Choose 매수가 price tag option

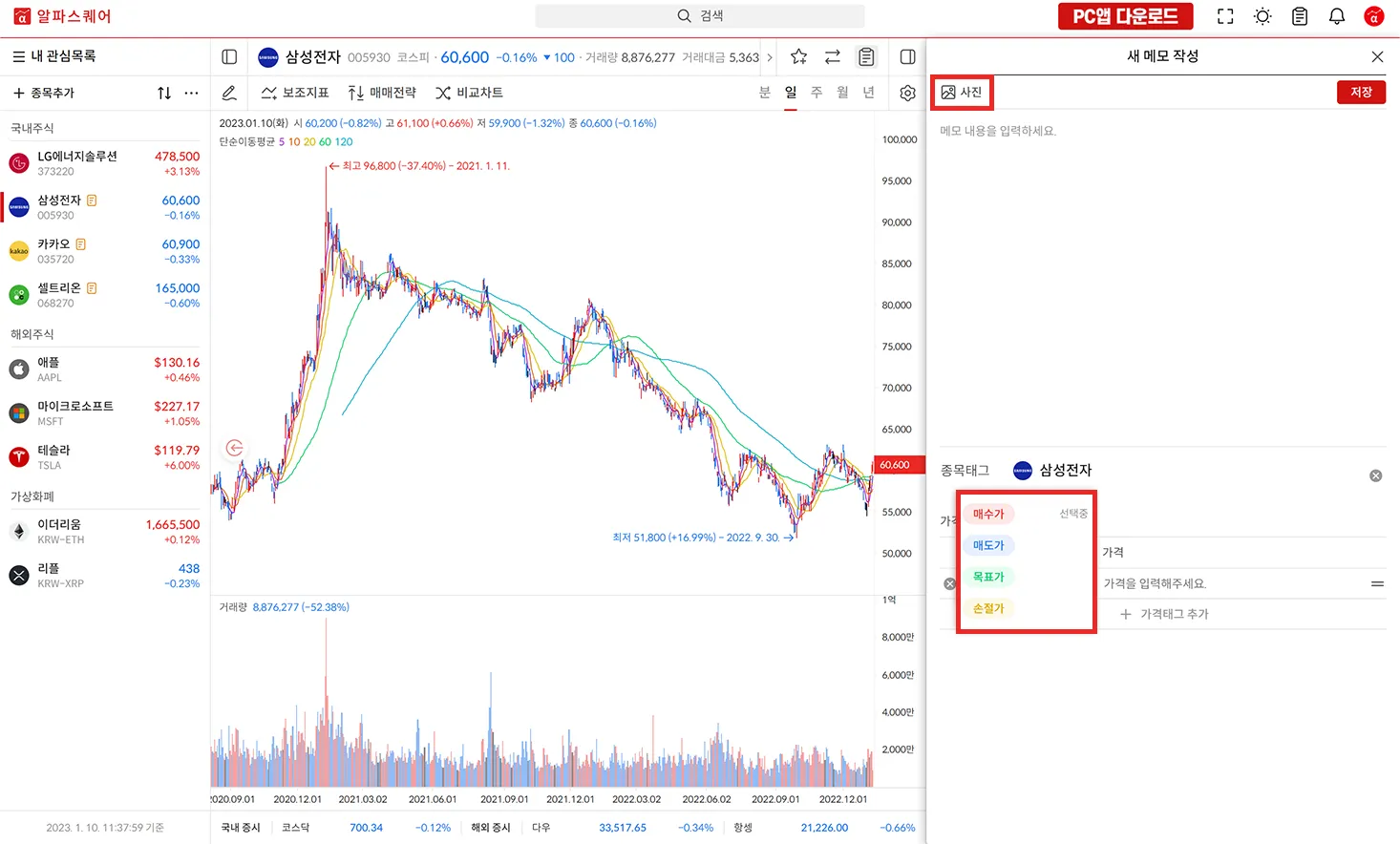[988, 514]
